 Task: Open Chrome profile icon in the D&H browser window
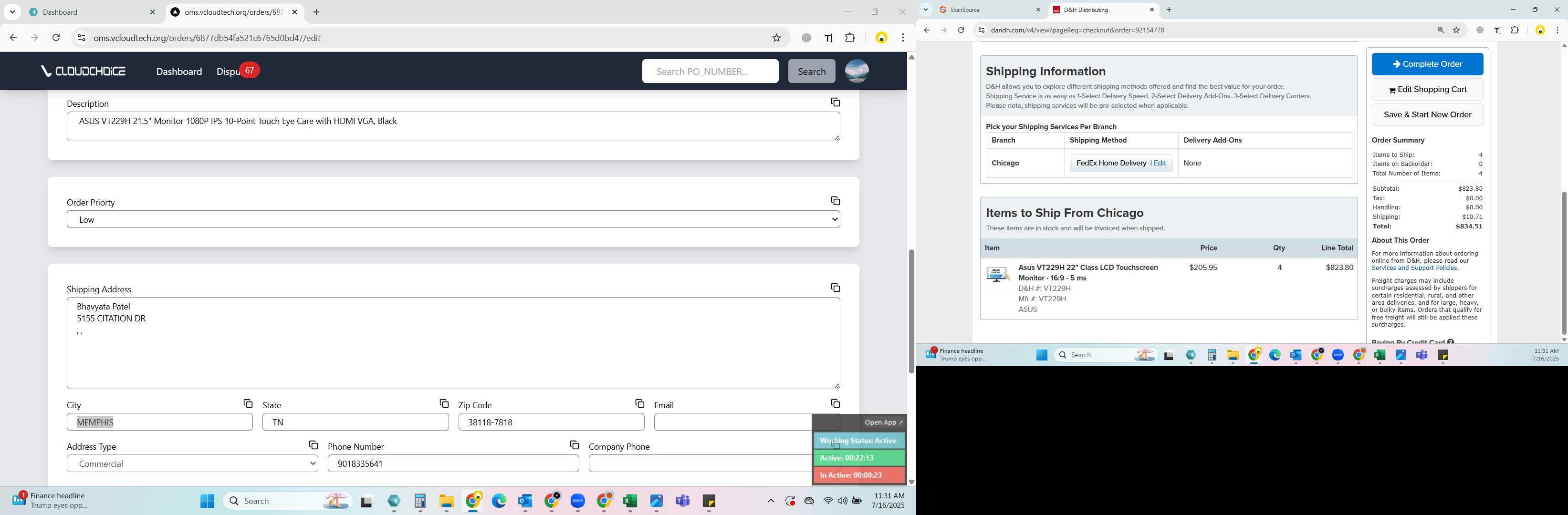tap(1539, 30)
